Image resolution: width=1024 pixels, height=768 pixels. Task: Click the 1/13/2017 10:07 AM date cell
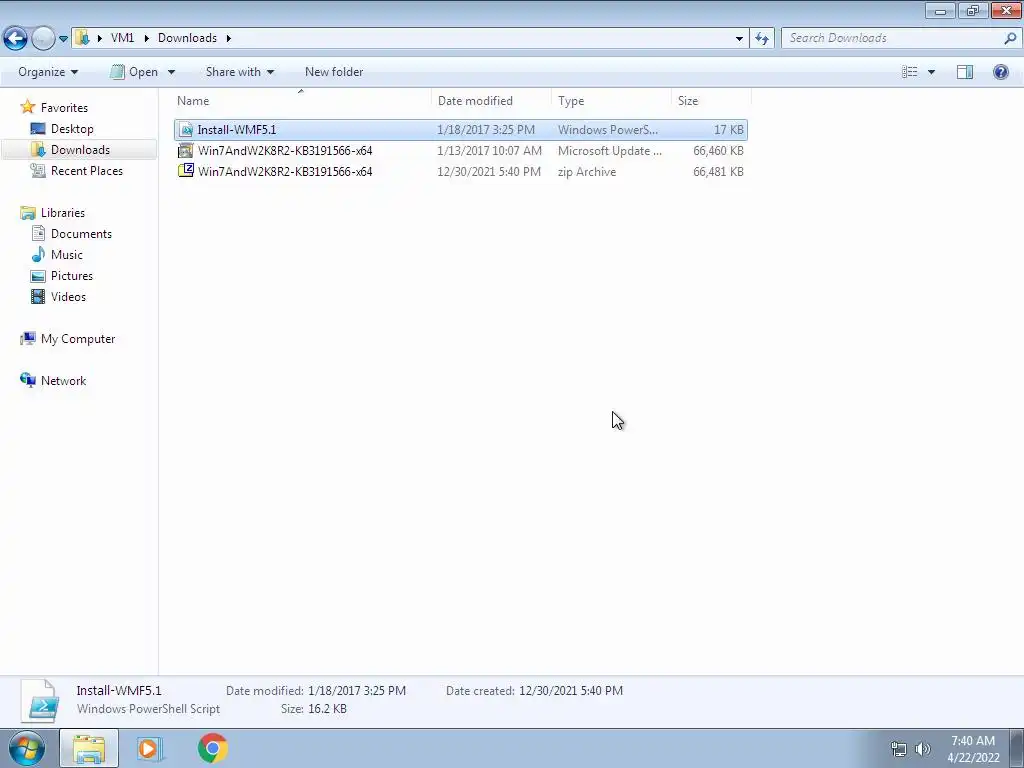pyautogui.click(x=489, y=151)
